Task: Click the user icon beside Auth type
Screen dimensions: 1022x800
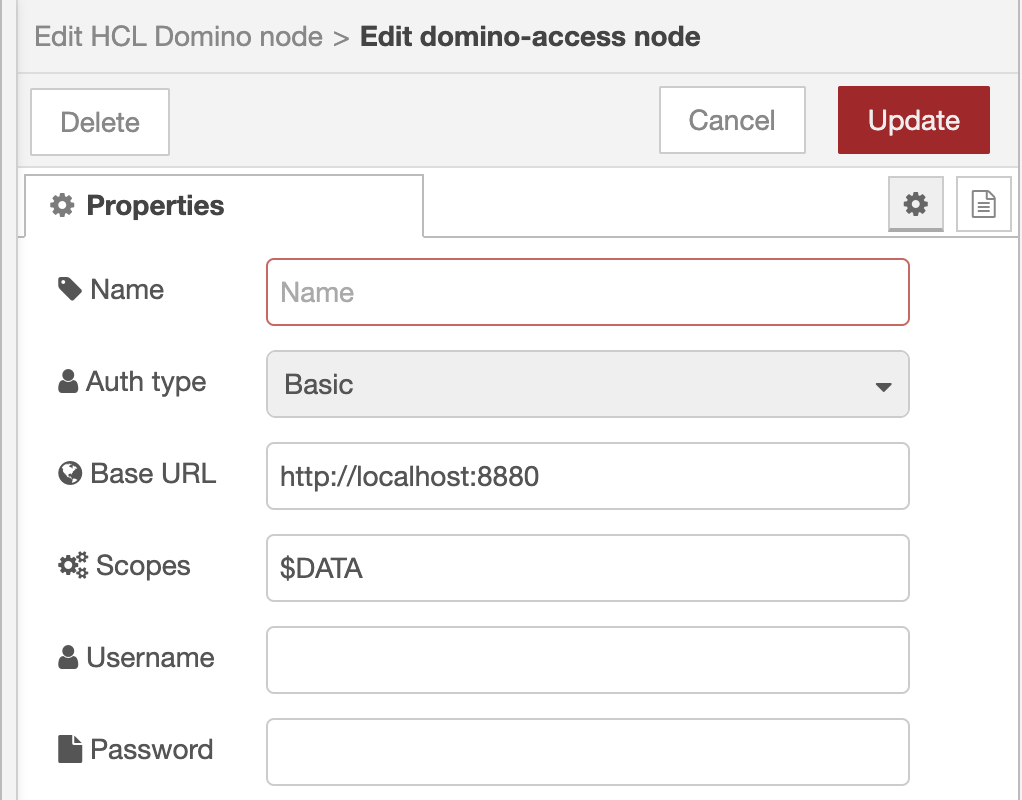Action: pos(68,382)
